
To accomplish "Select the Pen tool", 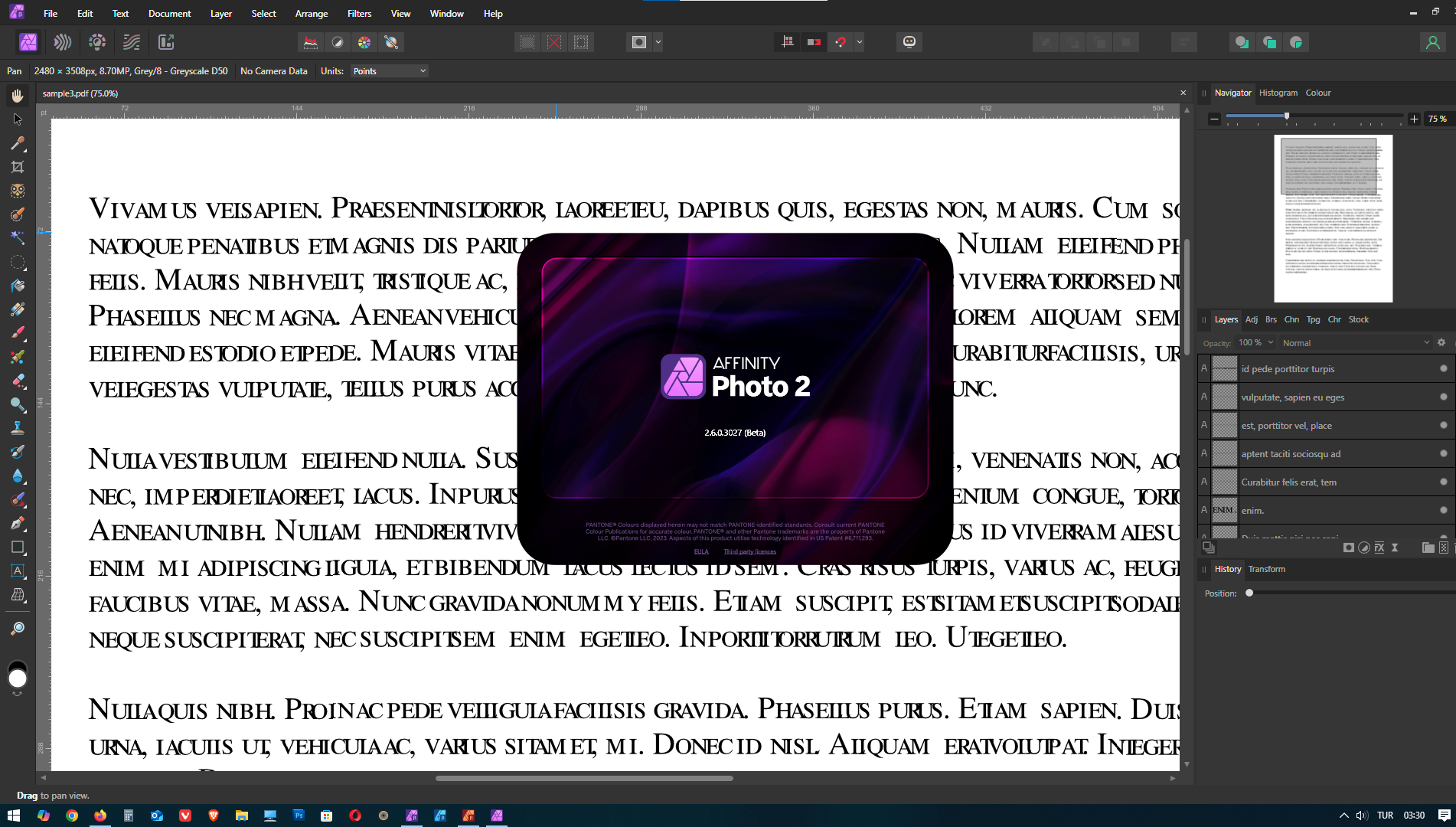I will [18, 523].
